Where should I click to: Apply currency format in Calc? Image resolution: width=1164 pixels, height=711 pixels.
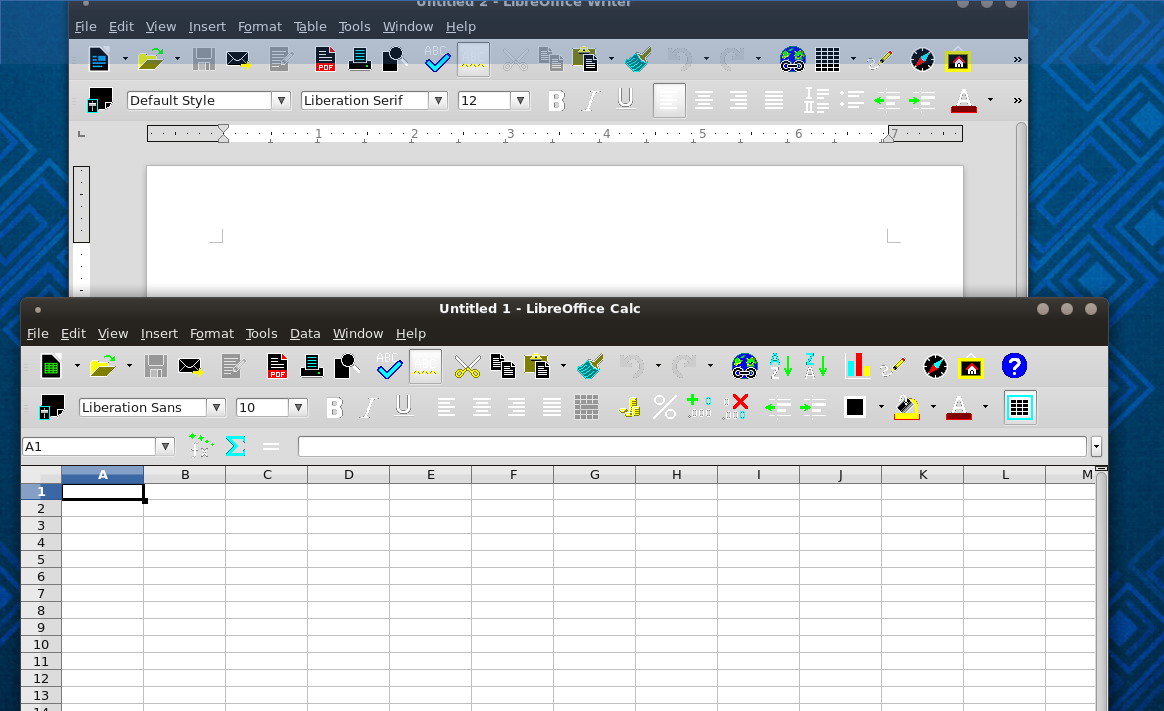pyautogui.click(x=630, y=407)
